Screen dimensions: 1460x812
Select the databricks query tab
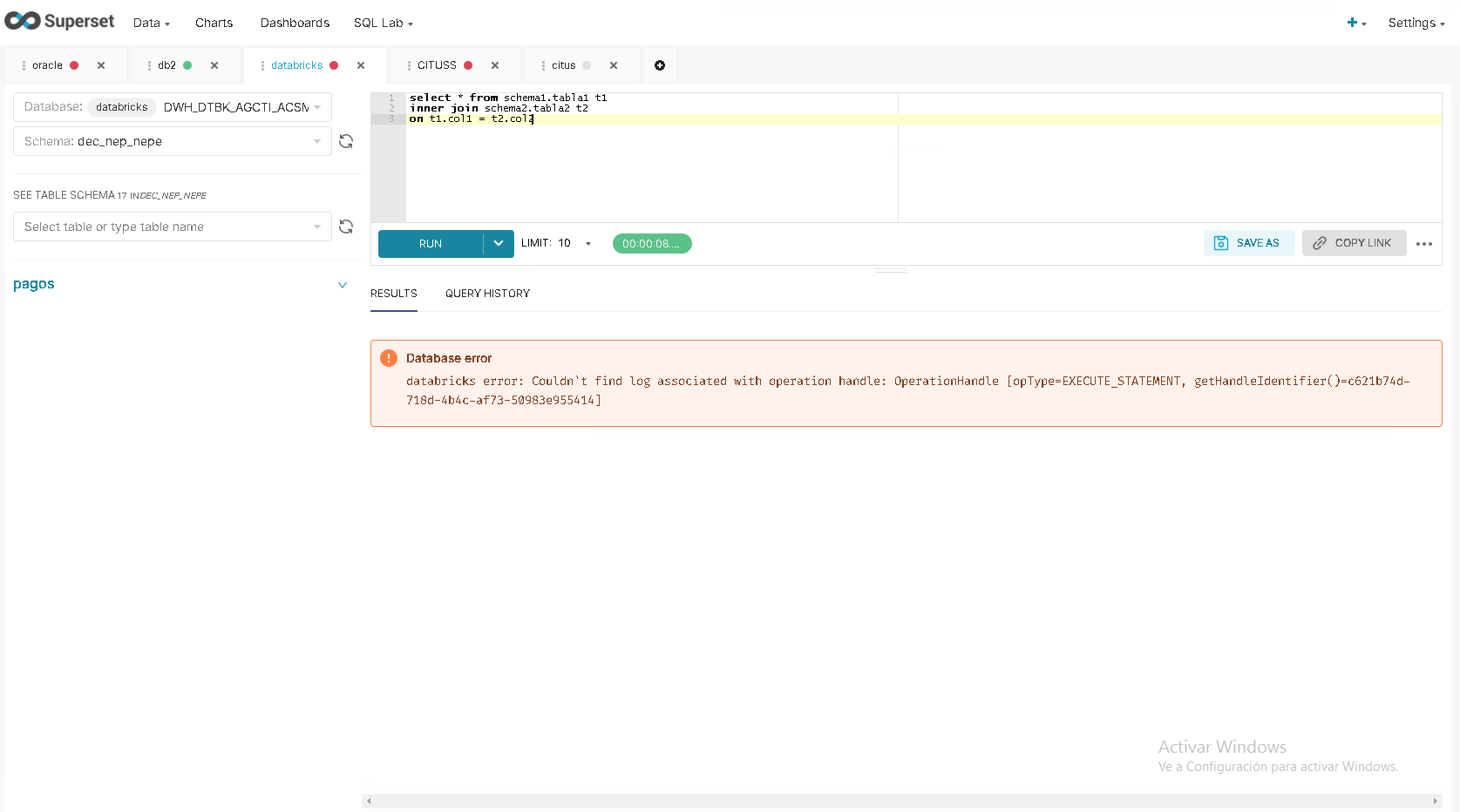point(297,65)
